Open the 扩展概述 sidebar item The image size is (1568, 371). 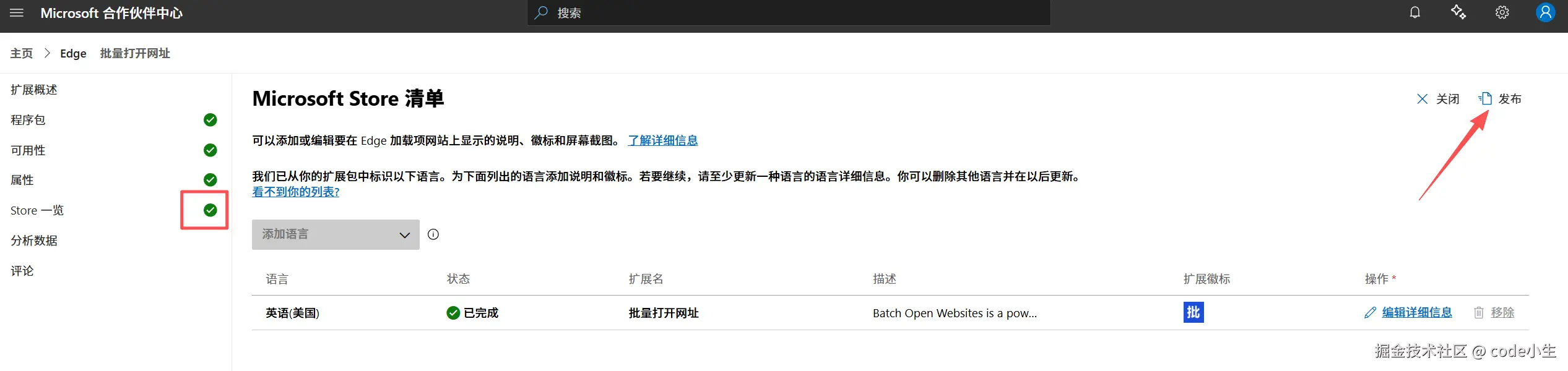pyautogui.click(x=34, y=90)
